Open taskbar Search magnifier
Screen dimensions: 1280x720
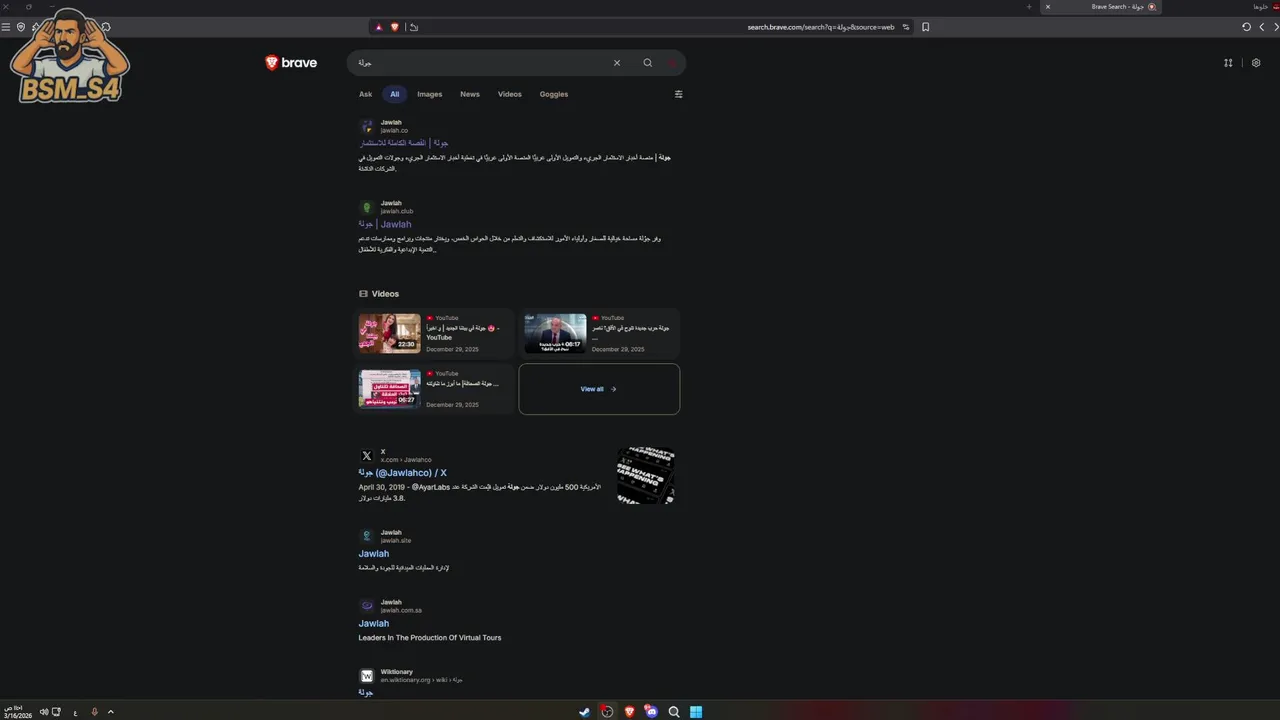[674, 712]
